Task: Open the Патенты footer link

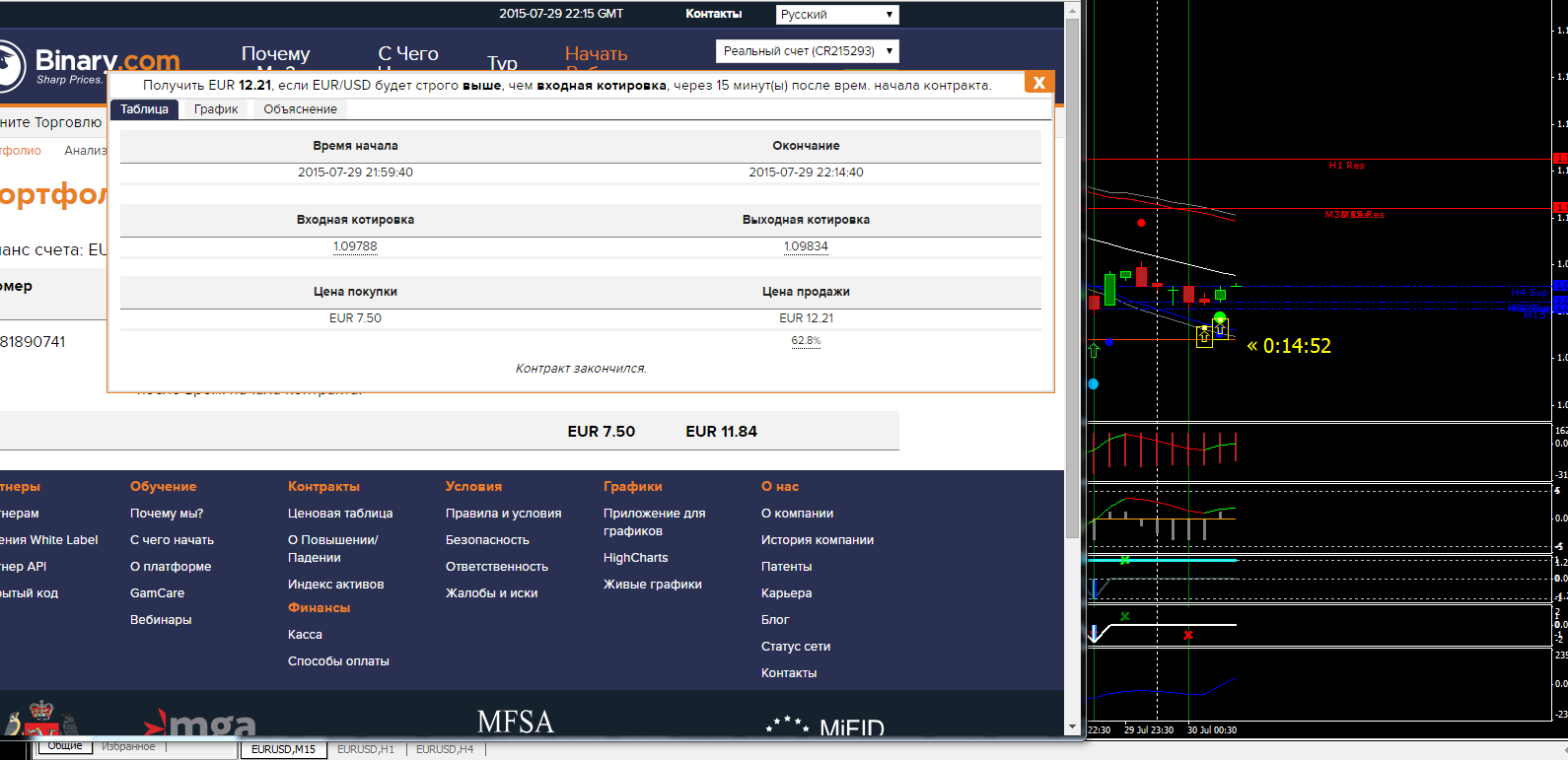Action: pyautogui.click(x=786, y=567)
